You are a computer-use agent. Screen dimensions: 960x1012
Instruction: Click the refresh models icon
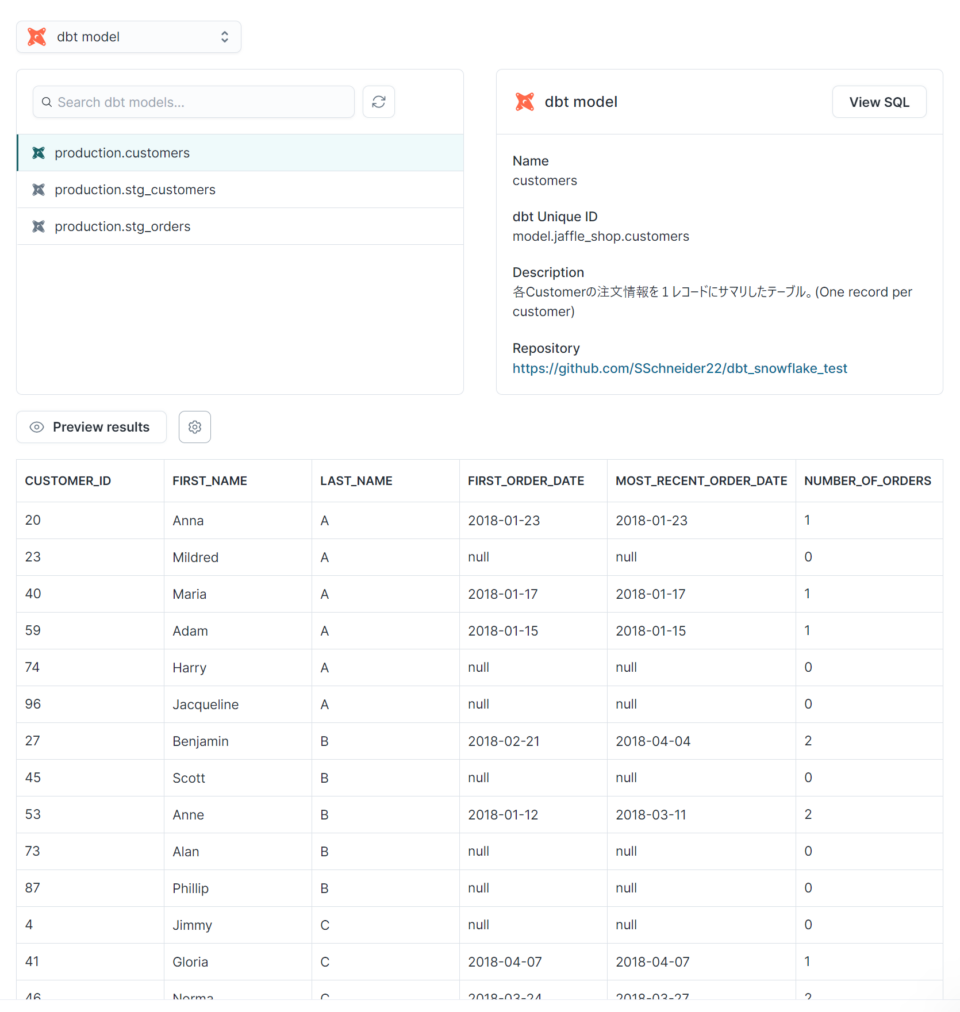pyautogui.click(x=378, y=101)
